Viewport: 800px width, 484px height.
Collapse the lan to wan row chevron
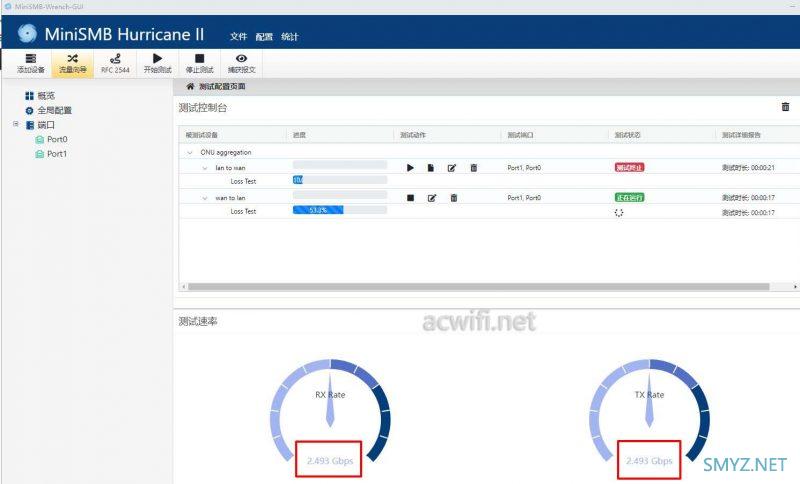pyautogui.click(x=205, y=168)
